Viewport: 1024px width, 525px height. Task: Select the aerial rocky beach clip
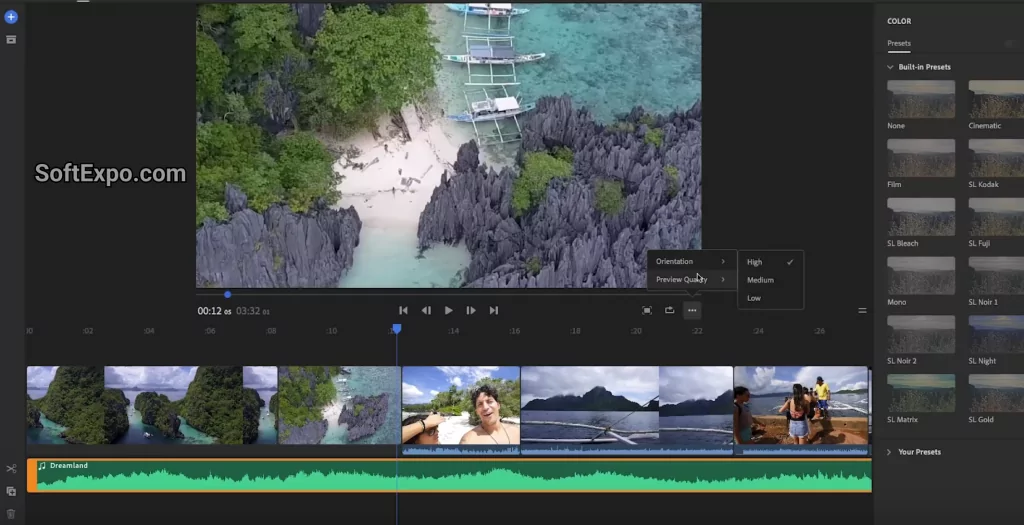pos(340,406)
